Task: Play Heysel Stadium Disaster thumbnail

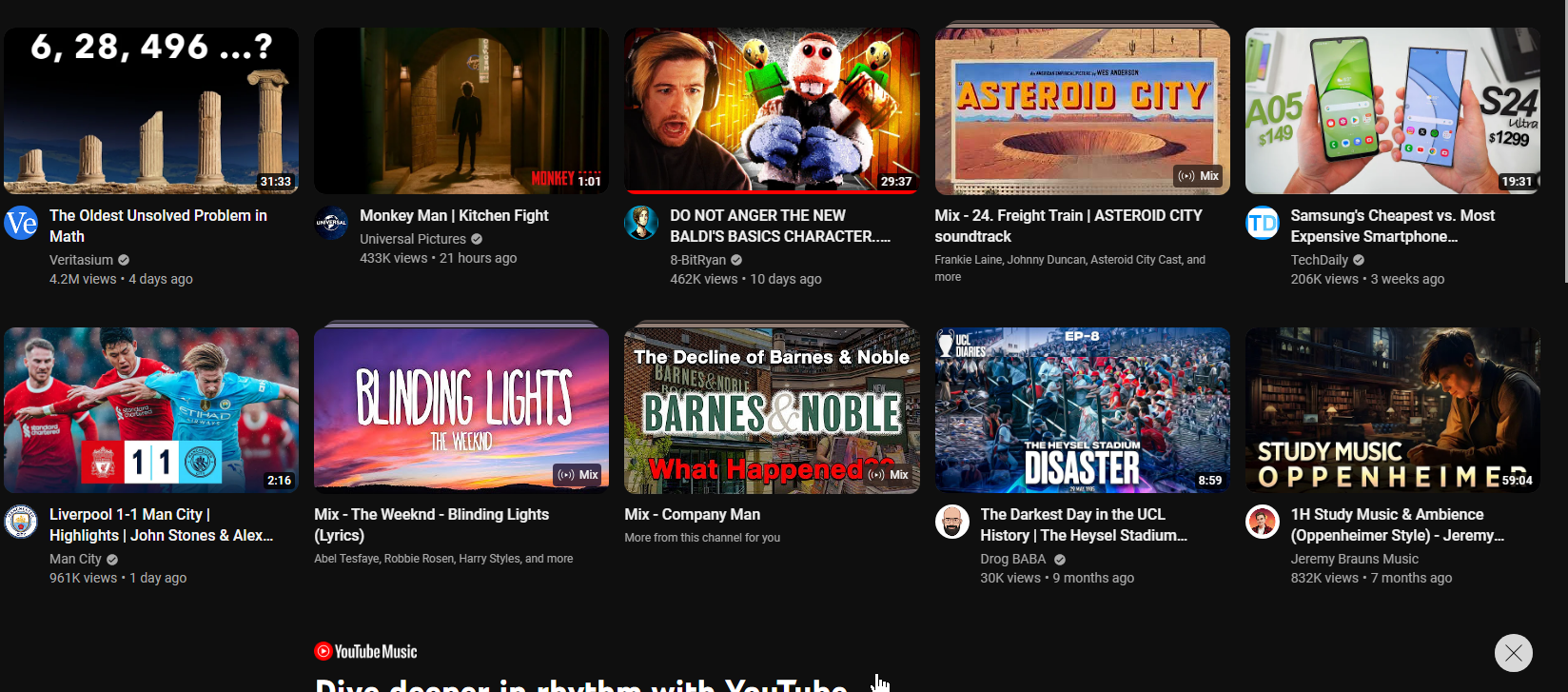Action: (1083, 410)
